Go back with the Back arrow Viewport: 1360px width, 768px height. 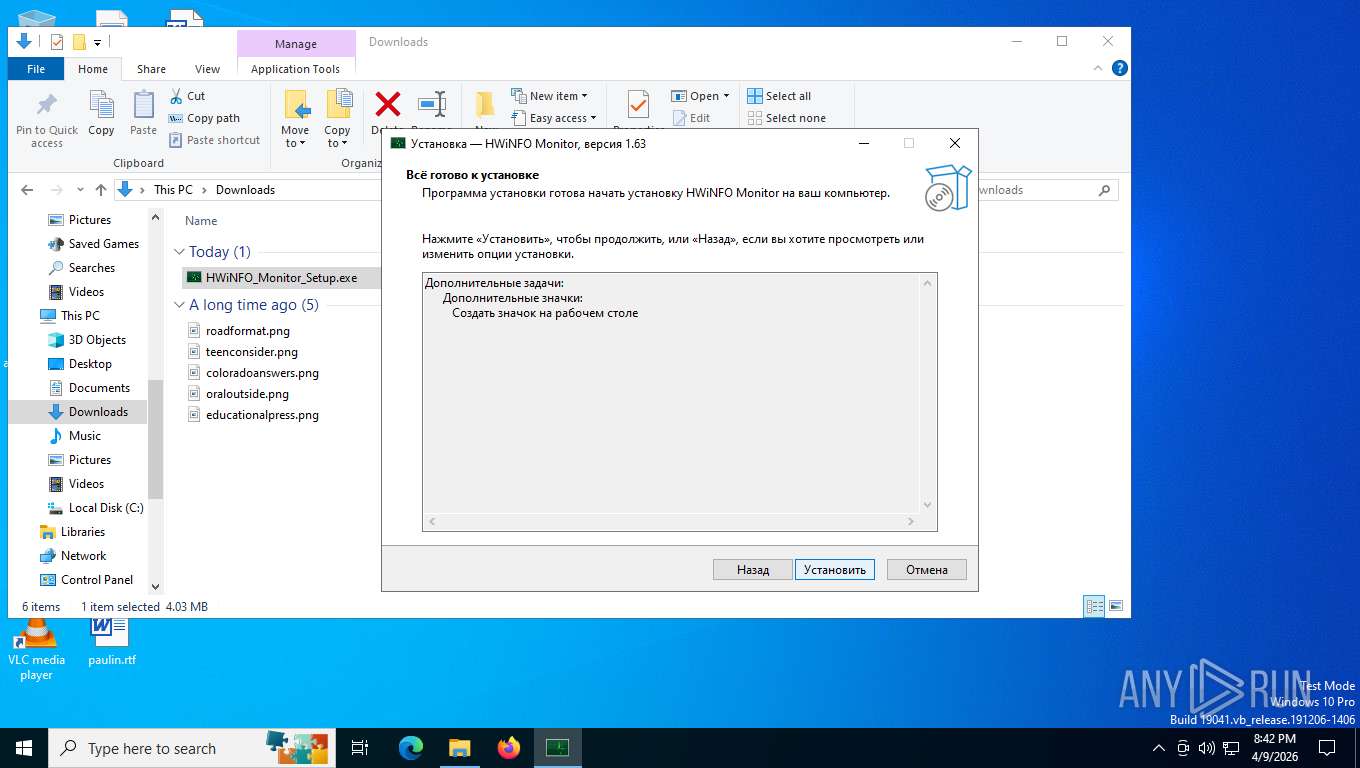(x=27, y=190)
